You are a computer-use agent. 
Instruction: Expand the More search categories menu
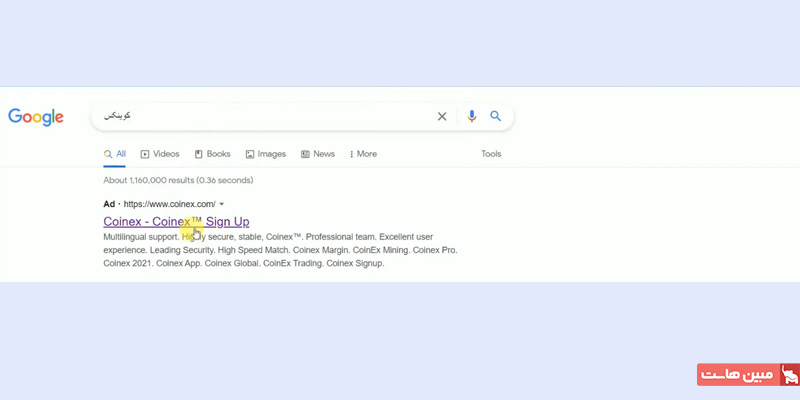(363, 154)
